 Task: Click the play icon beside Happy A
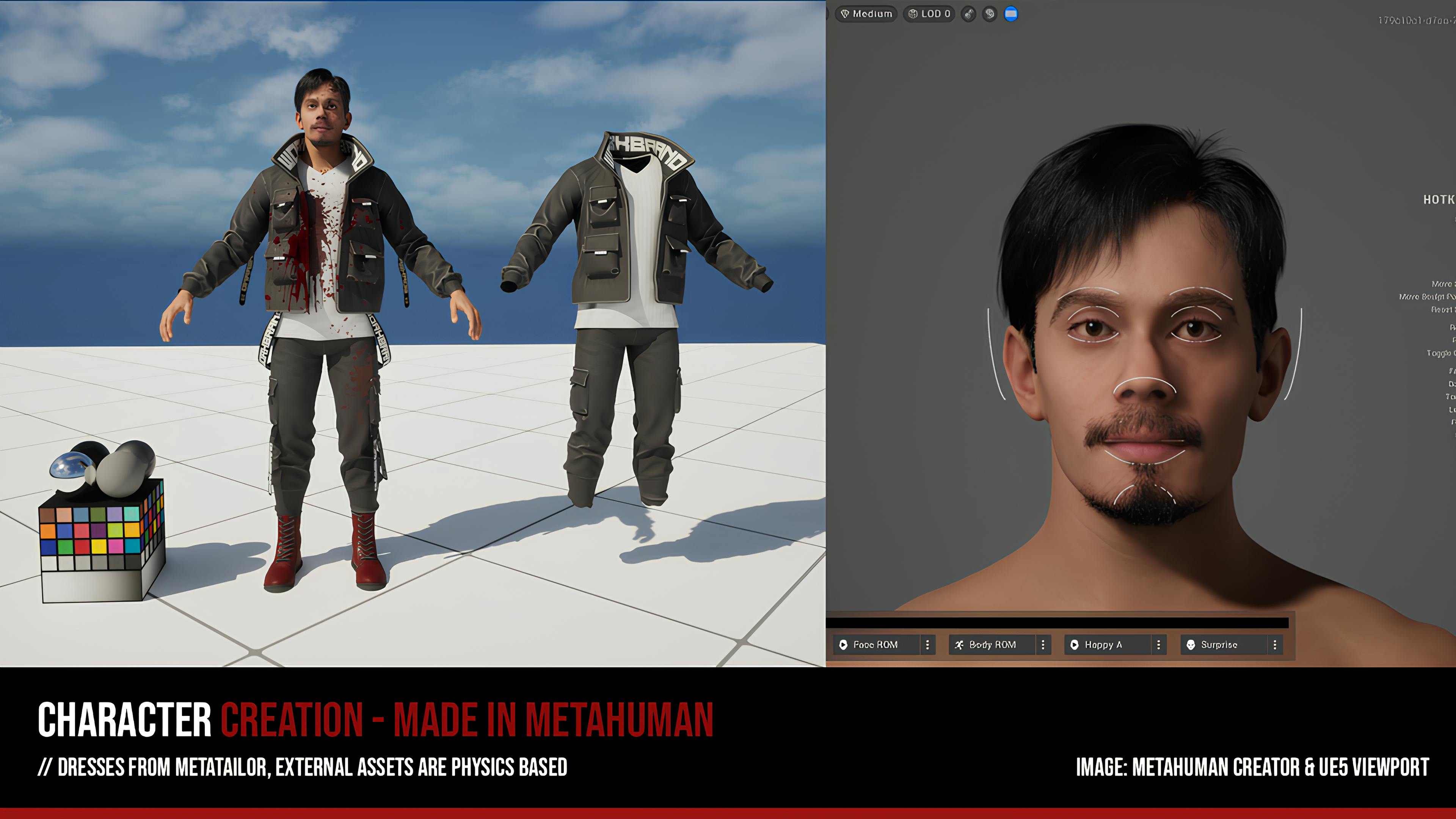[x=1075, y=644]
